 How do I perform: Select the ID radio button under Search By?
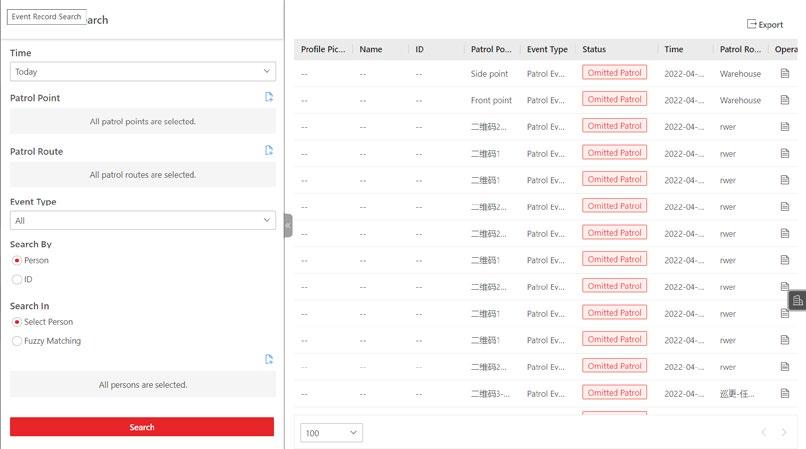click(x=17, y=279)
